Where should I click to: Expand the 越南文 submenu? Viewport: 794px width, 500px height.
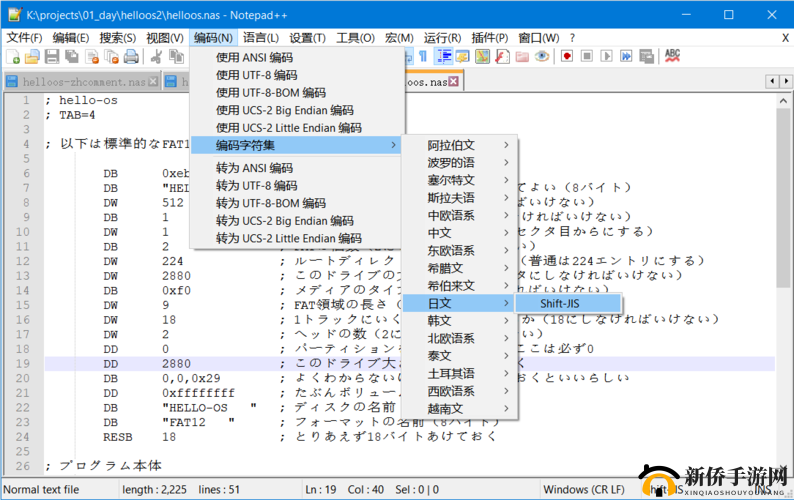(459, 409)
